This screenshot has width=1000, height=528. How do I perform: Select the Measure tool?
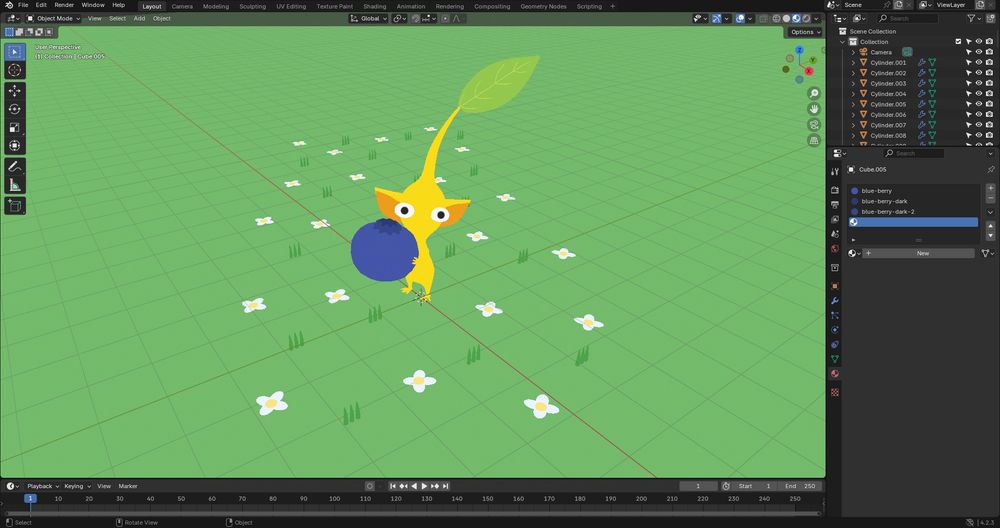(x=15, y=186)
